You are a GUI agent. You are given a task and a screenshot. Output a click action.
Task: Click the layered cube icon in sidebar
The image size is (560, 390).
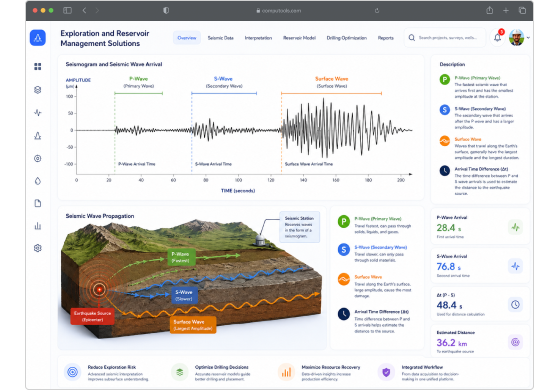point(38,90)
